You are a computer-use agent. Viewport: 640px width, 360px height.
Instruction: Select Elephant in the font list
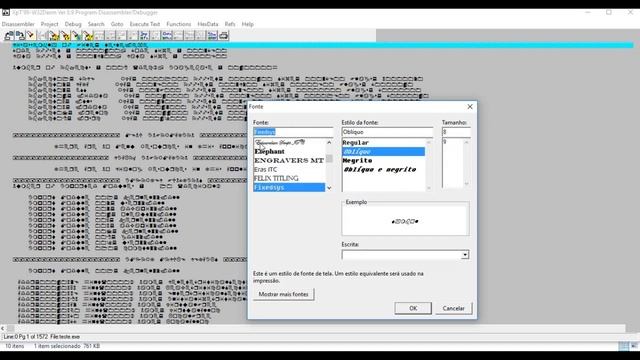289,151
